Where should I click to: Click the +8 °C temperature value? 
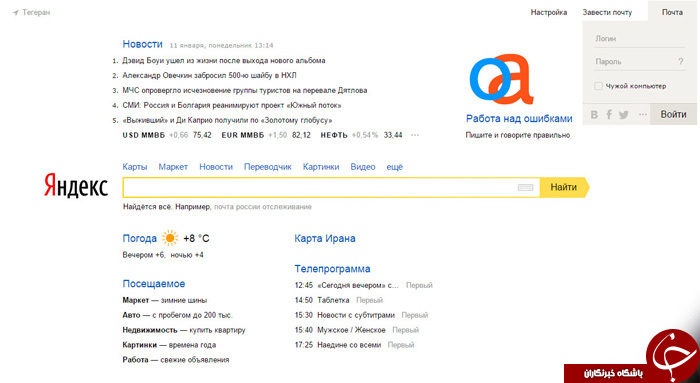click(x=196, y=238)
